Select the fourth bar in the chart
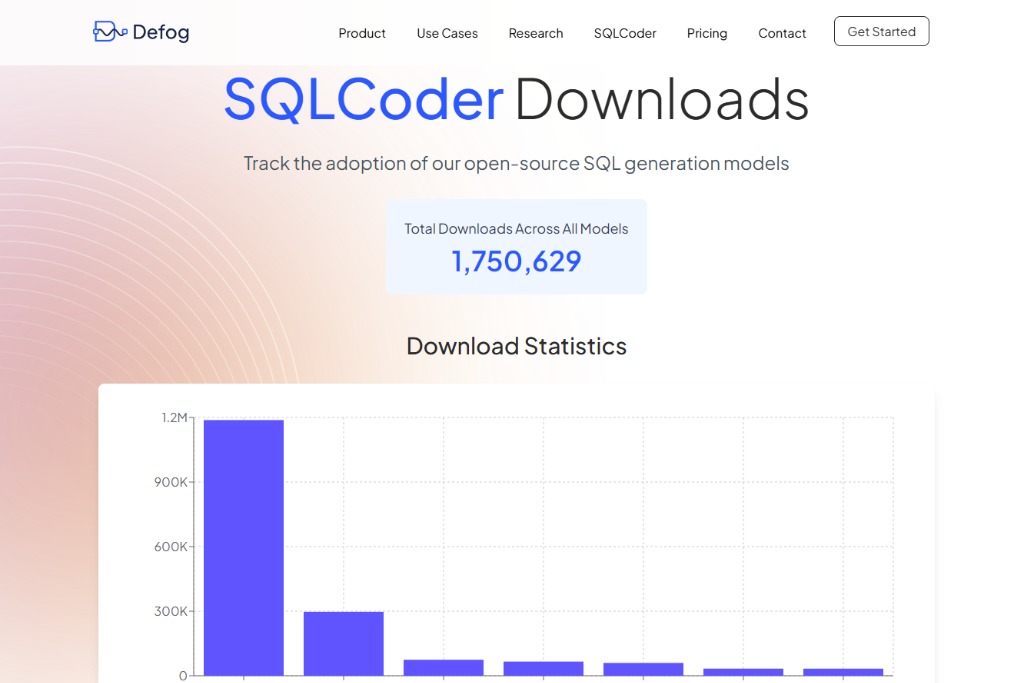Image resolution: width=1024 pixels, height=683 pixels. [x=544, y=668]
